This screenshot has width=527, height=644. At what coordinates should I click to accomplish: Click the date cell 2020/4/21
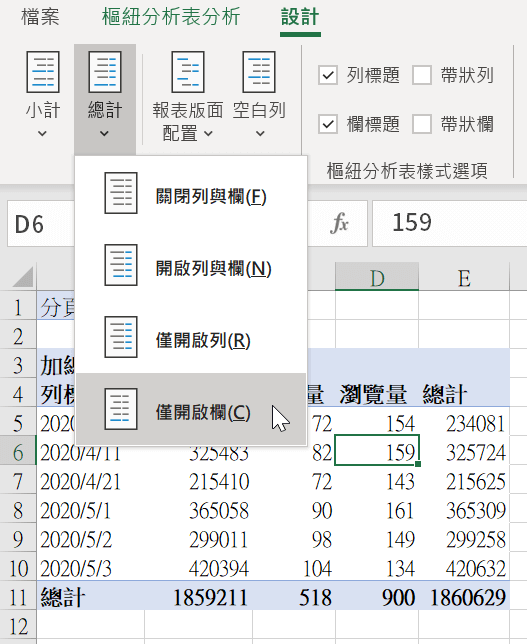(x=90, y=480)
